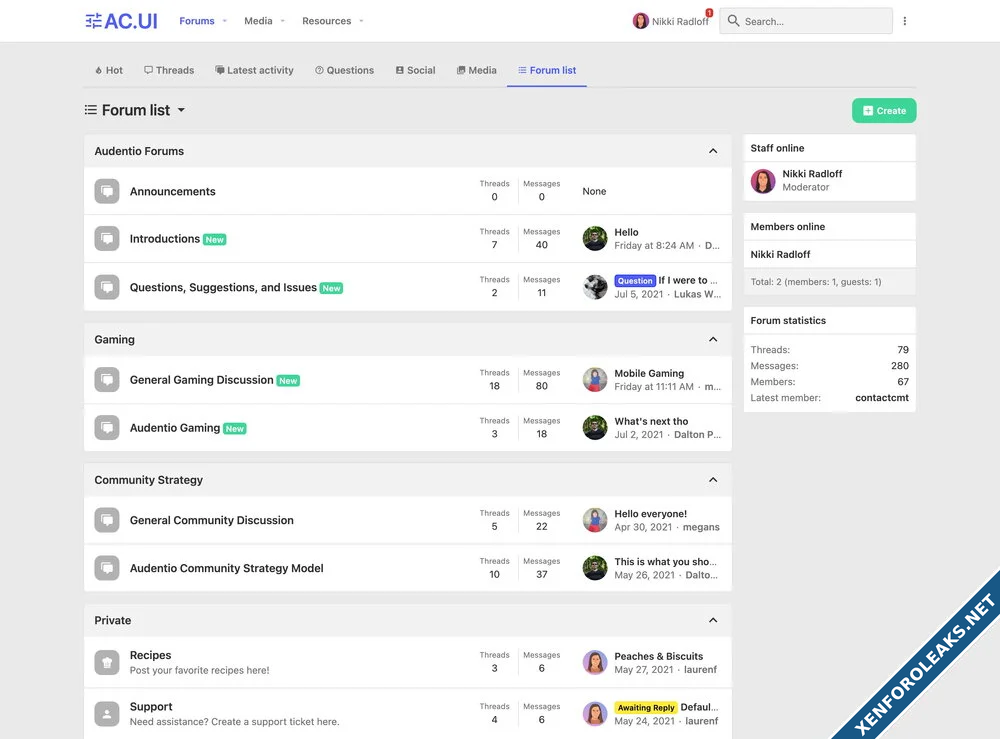This screenshot has width=1000, height=739.
Task: Open the General Gaming Discussion forum
Action: (x=201, y=380)
